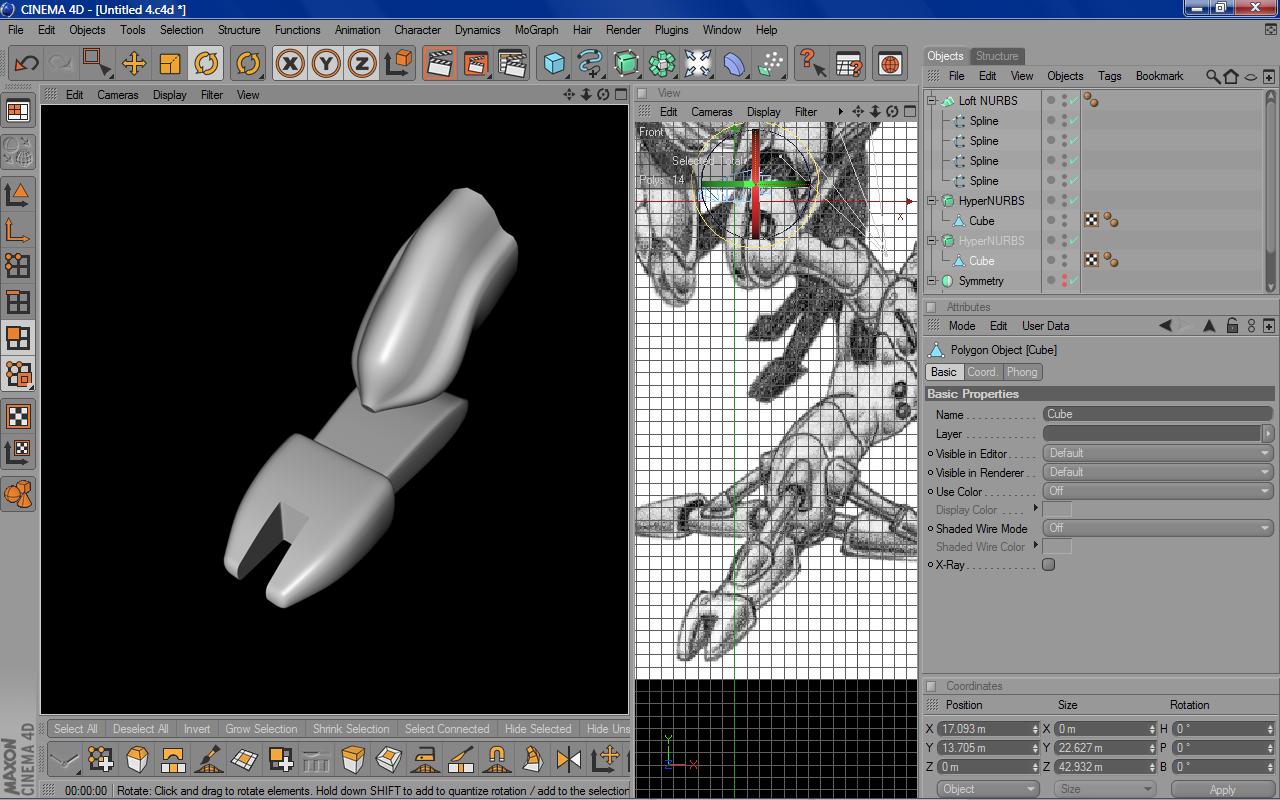Select the Magnet tool in bottom toolbar
The height and width of the screenshot is (800, 1280).
pos(497,760)
